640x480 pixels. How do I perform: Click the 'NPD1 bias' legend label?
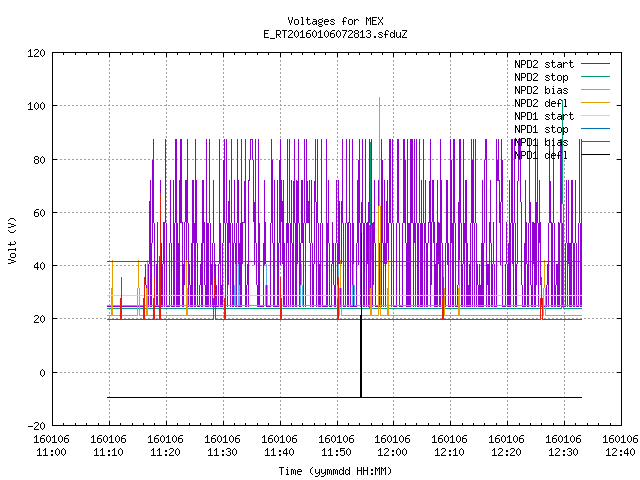pyautogui.click(x=541, y=142)
